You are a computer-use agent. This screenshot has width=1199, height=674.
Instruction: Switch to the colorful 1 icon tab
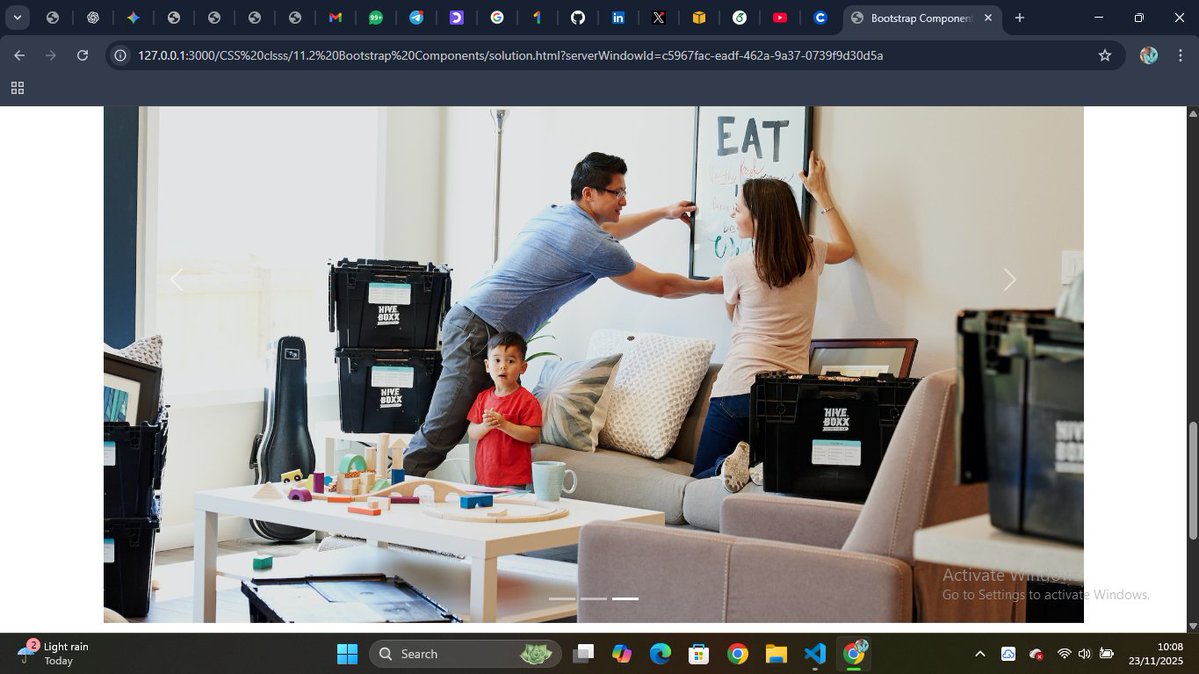pos(538,18)
